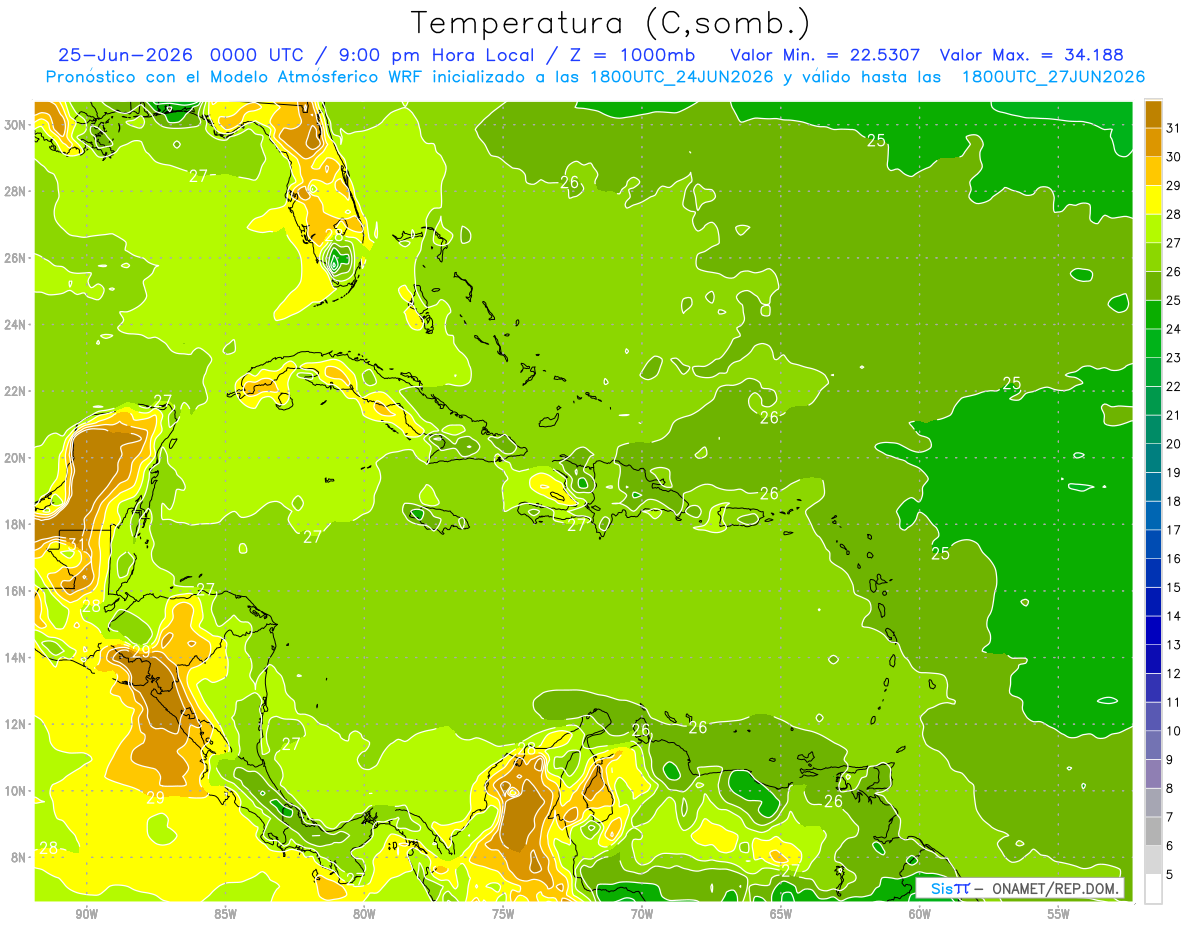
Task: Click the color scale label 5
Action: coord(1170,875)
